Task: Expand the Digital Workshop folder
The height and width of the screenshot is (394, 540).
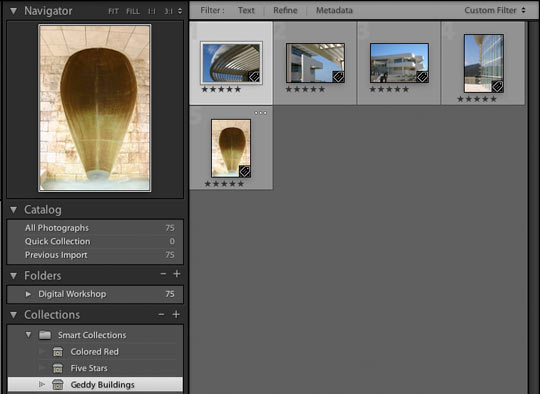Action: coord(28,294)
